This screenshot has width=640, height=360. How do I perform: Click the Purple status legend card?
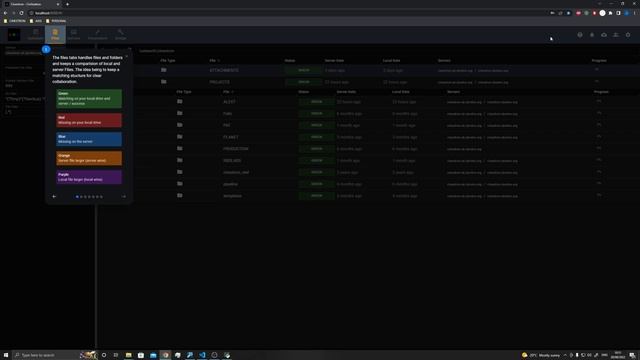(x=89, y=177)
